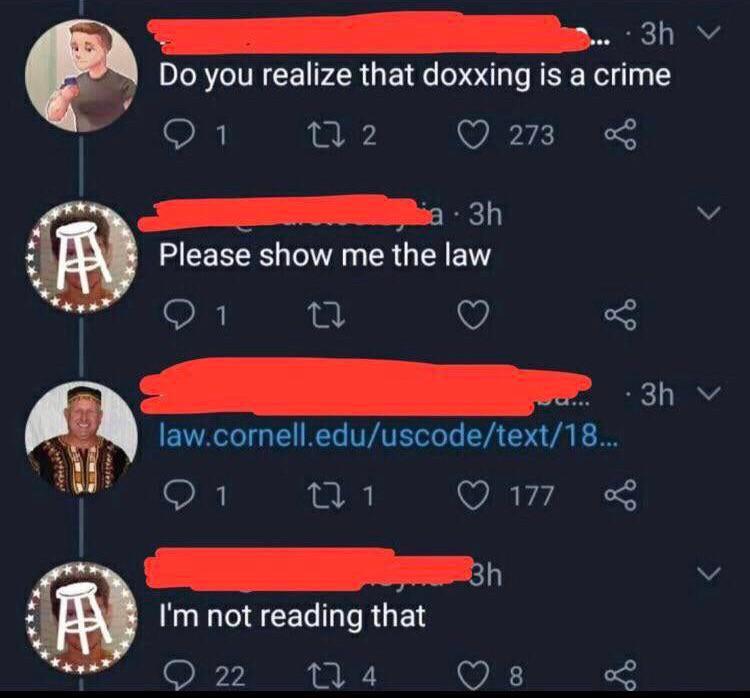The width and height of the screenshot is (750, 698).
Task: Share the 'Please show me the law' tweet
Action: (620, 315)
